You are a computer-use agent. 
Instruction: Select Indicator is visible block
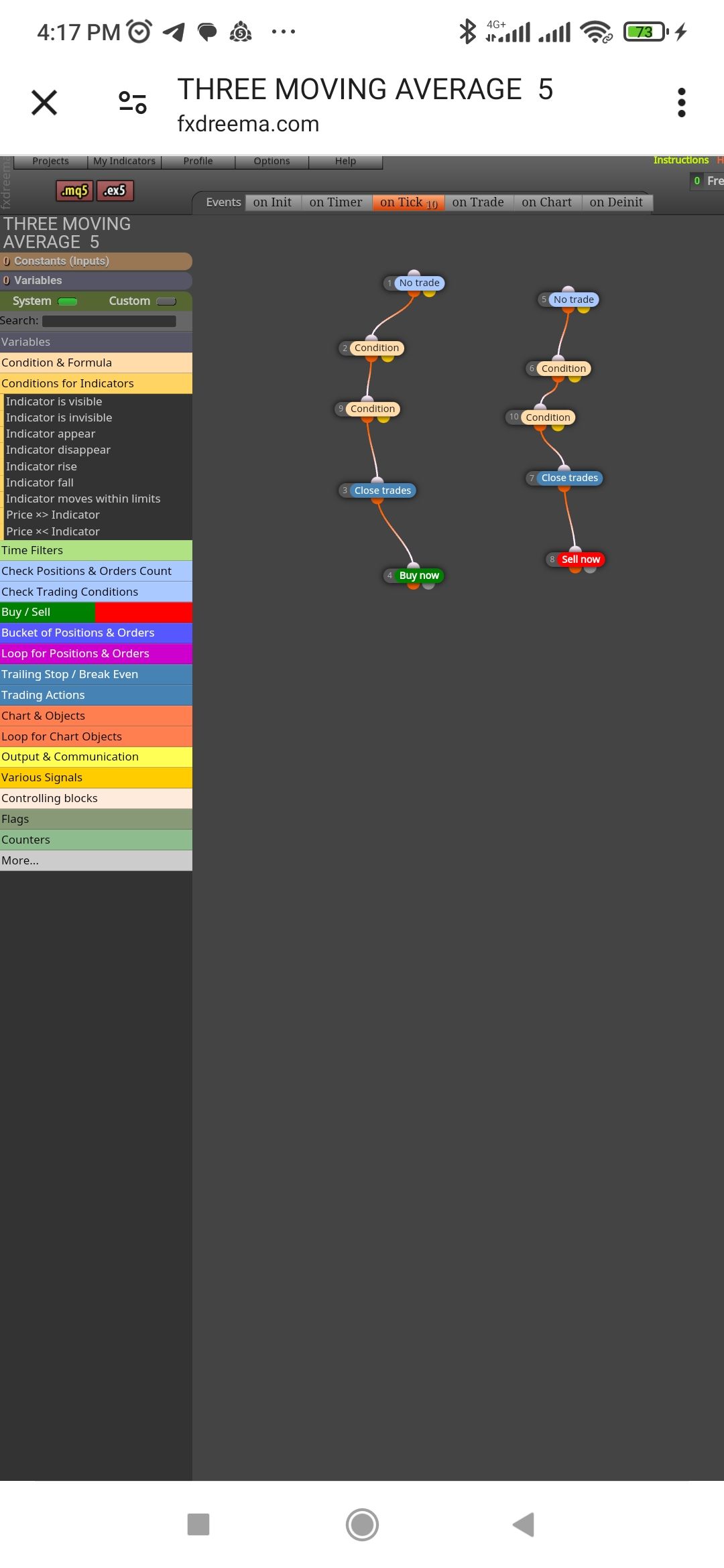(54, 401)
